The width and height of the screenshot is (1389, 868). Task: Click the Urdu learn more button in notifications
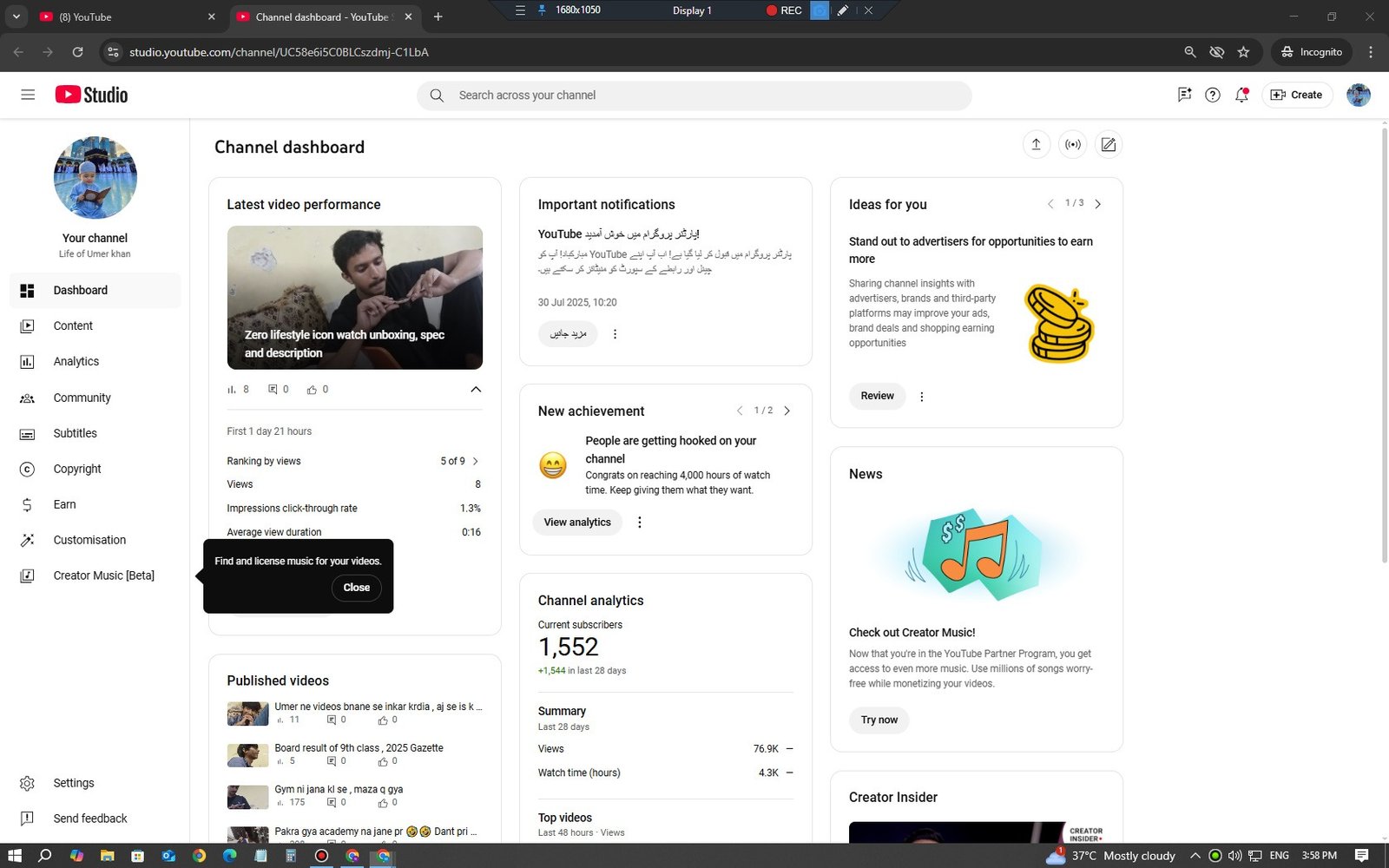point(568,334)
